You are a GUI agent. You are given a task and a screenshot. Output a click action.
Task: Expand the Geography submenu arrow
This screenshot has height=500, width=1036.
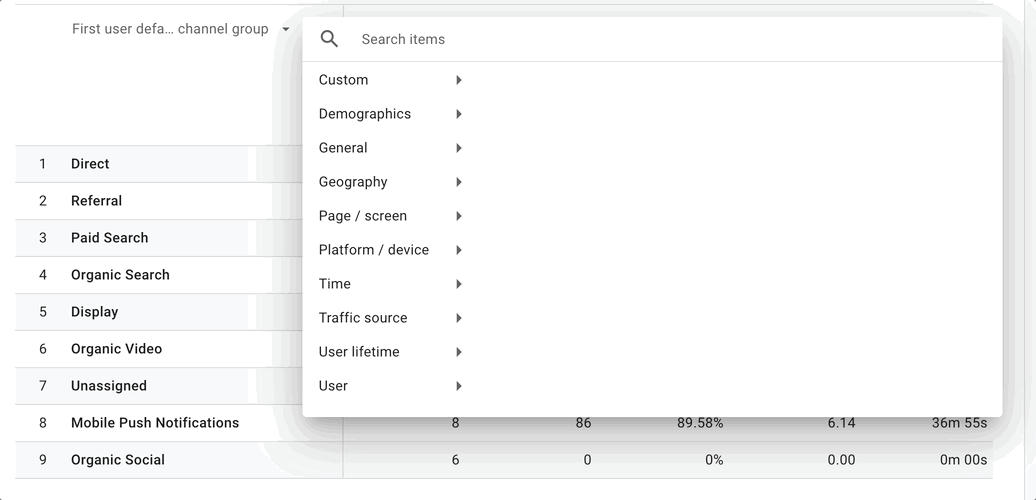coord(459,182)
